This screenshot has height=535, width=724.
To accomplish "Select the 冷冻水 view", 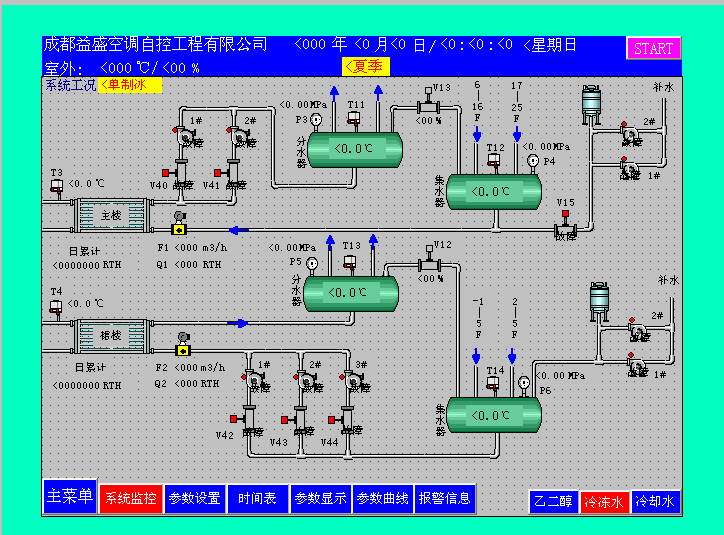I will (603, 501).
